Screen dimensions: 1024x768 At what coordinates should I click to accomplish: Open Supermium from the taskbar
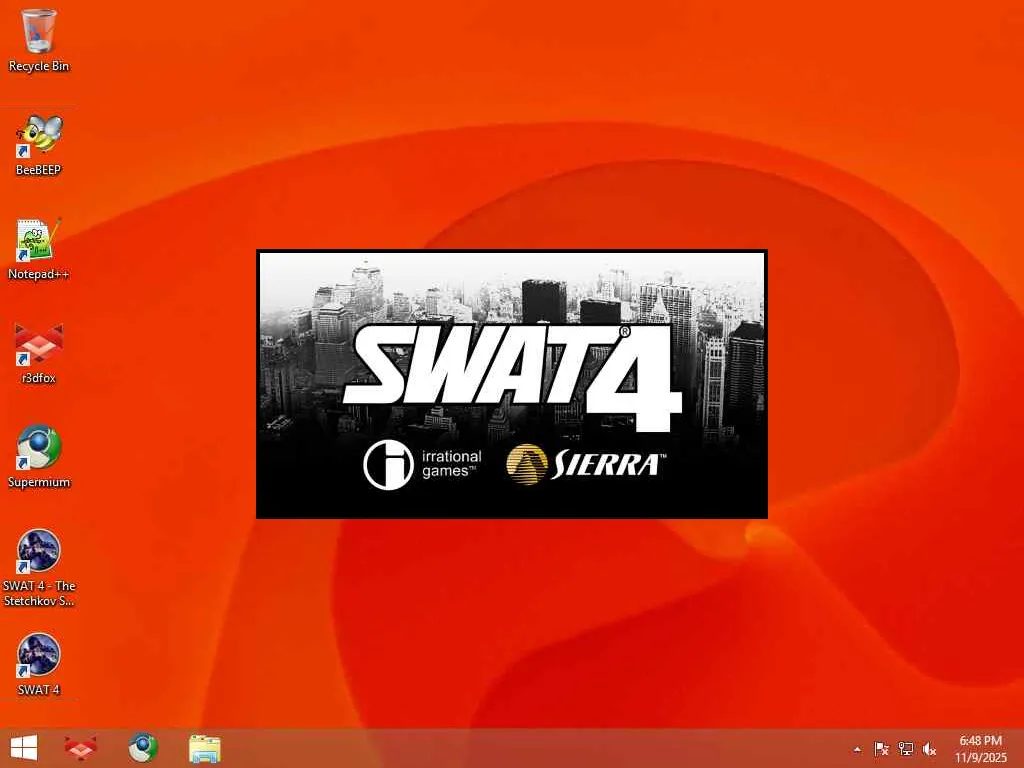142,748
